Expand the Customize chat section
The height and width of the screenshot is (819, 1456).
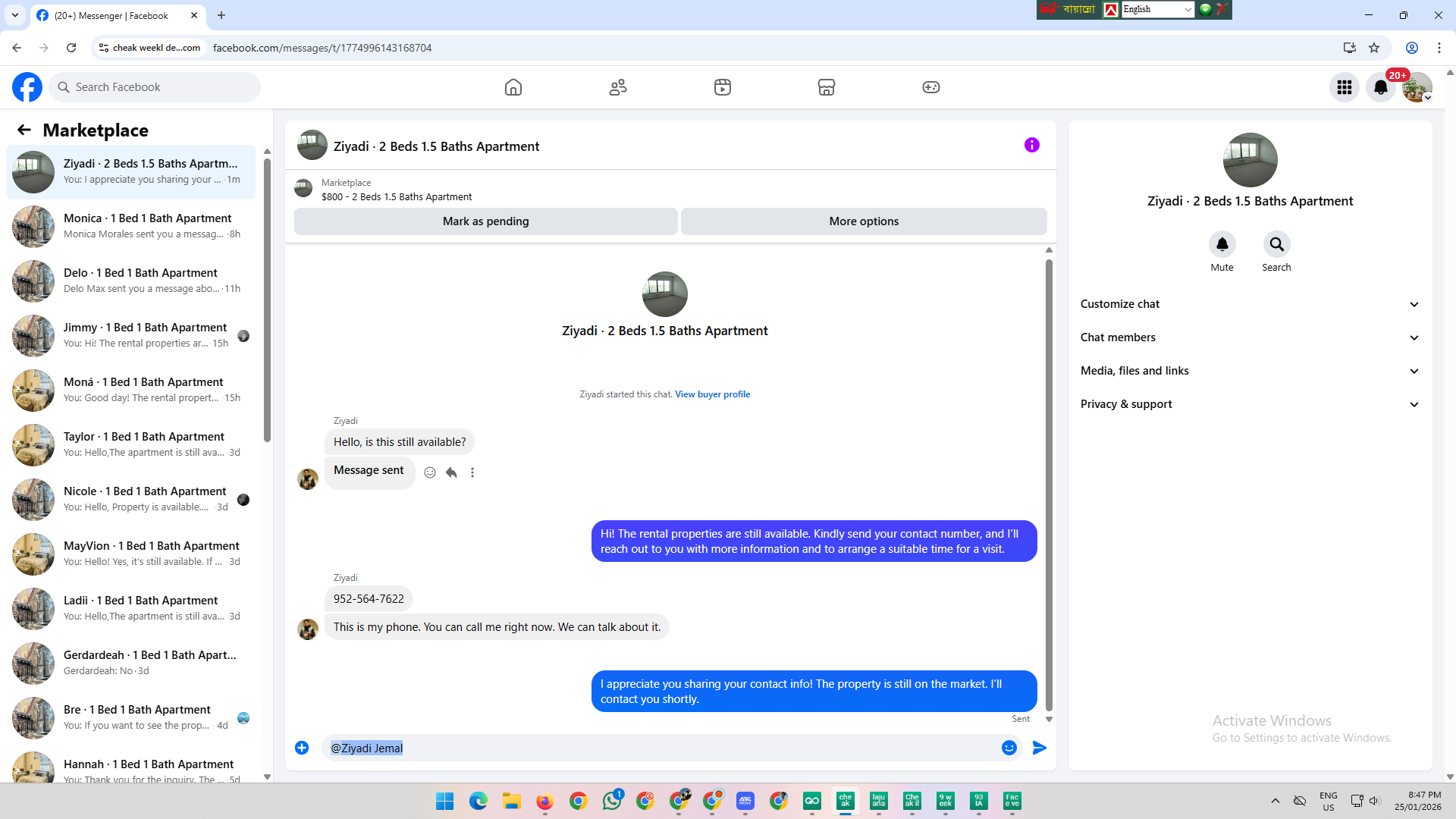pos(1250,304)
